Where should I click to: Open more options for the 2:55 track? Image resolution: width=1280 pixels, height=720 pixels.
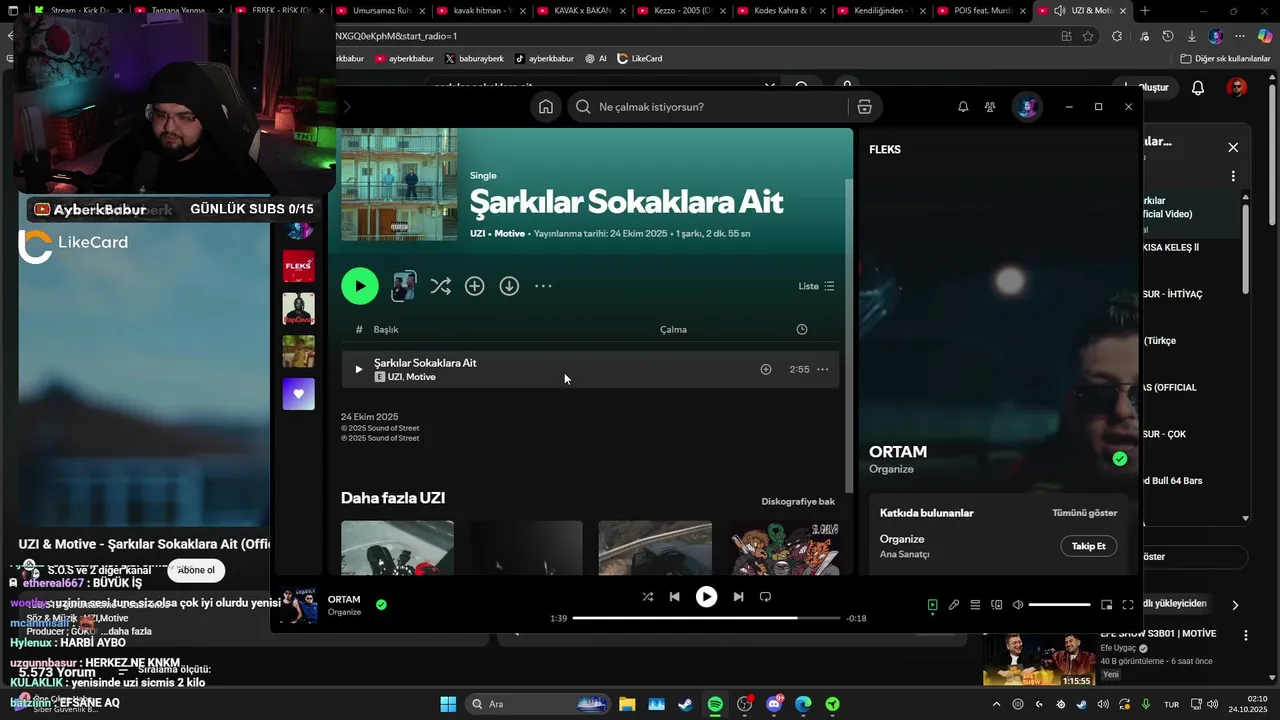(x=823, y=369)
